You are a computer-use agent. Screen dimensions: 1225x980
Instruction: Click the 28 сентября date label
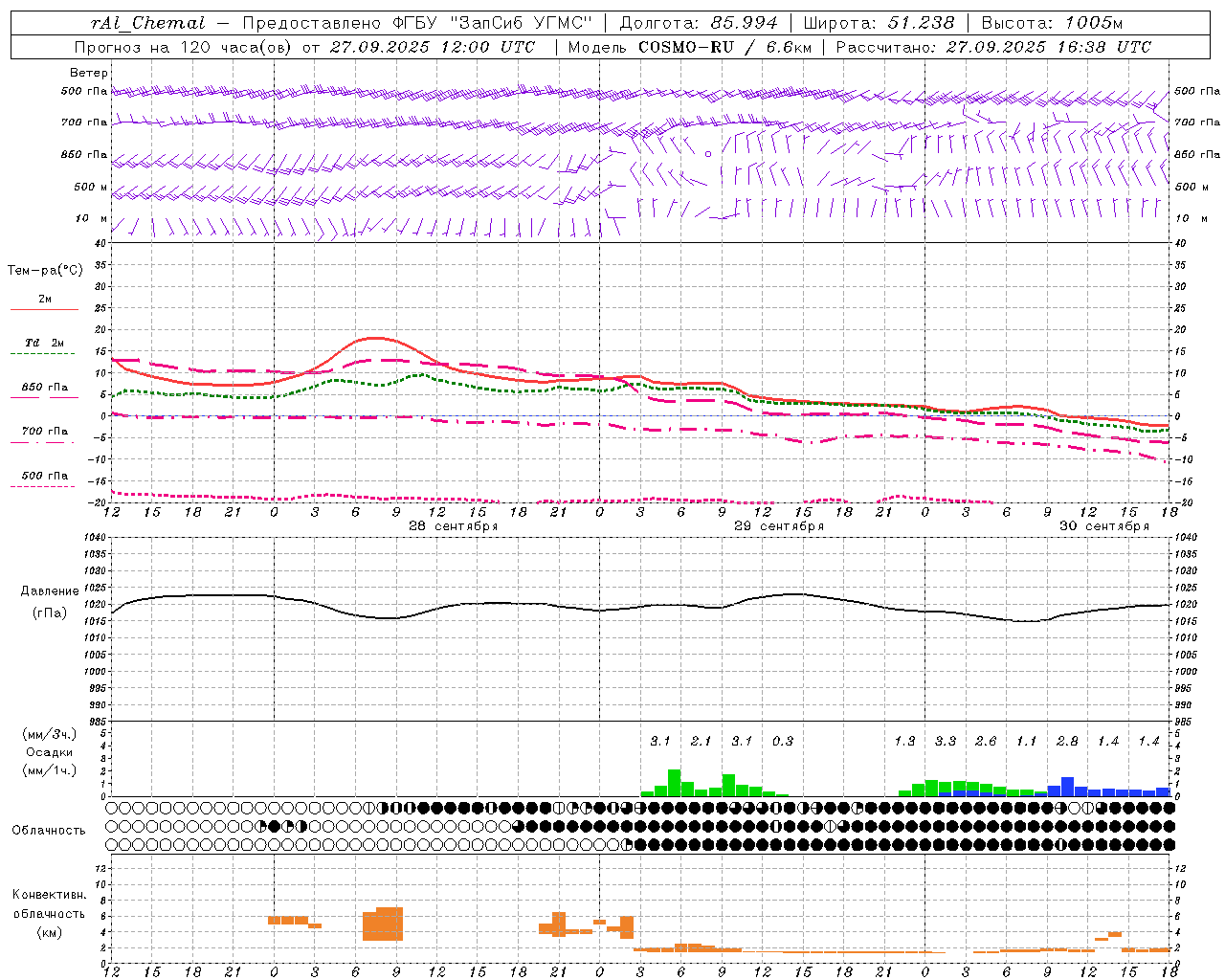[x=454, y=526]
